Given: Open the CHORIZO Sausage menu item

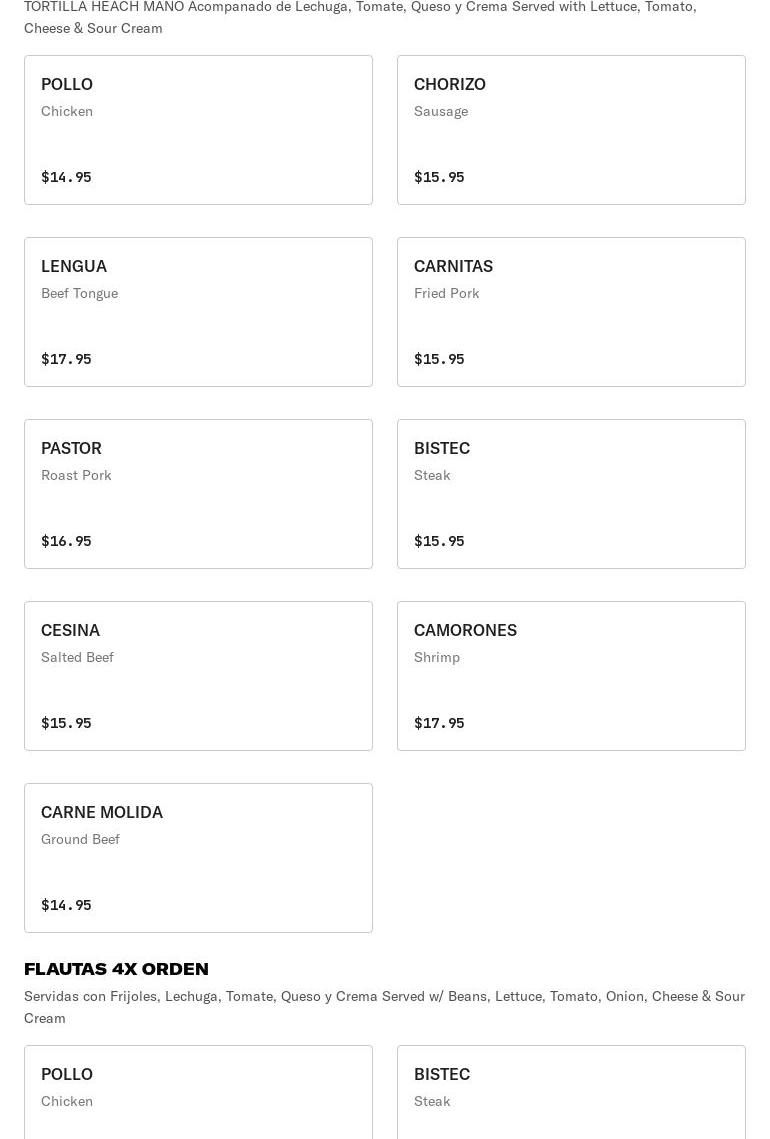Looking at the screenshot, I should coord(571,130).
